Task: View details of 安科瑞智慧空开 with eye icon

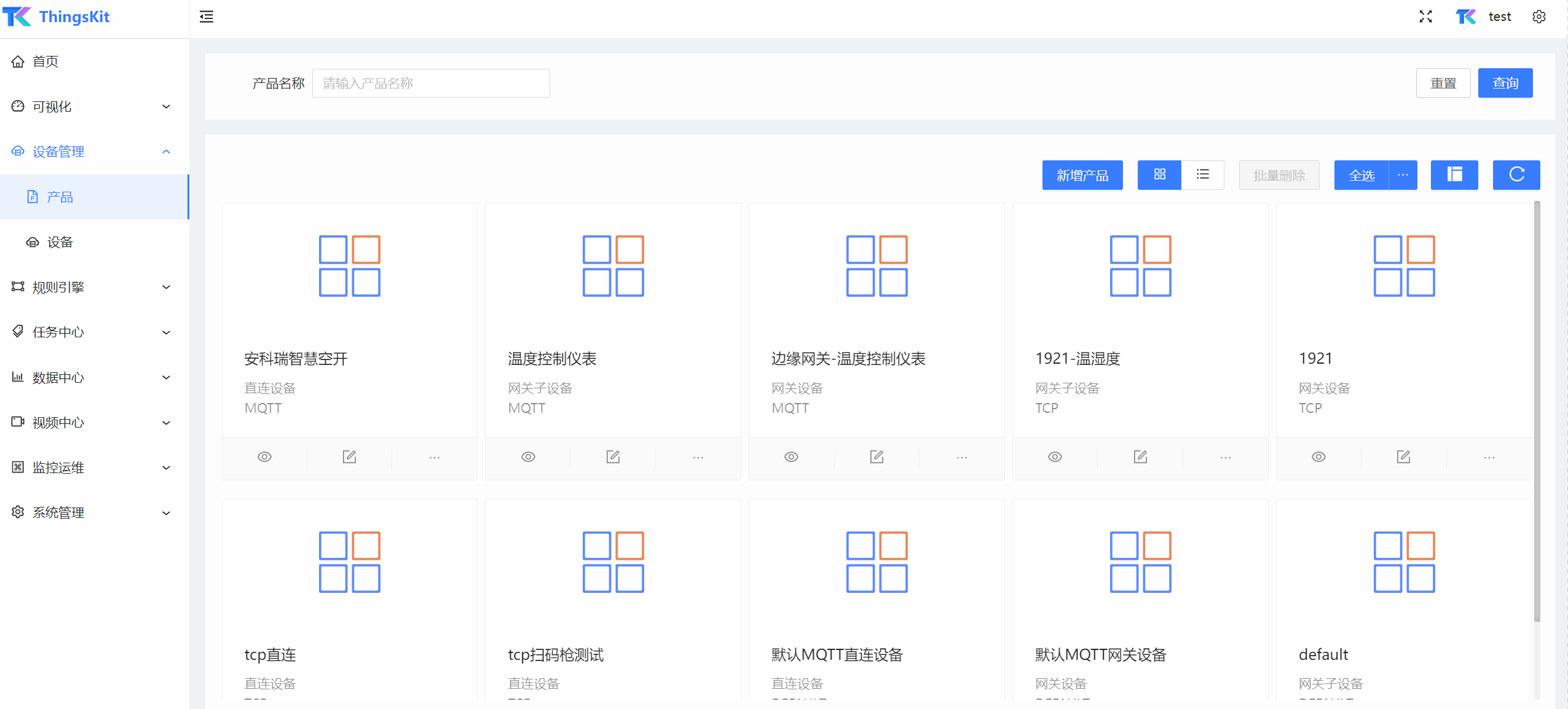Action: 264,457
